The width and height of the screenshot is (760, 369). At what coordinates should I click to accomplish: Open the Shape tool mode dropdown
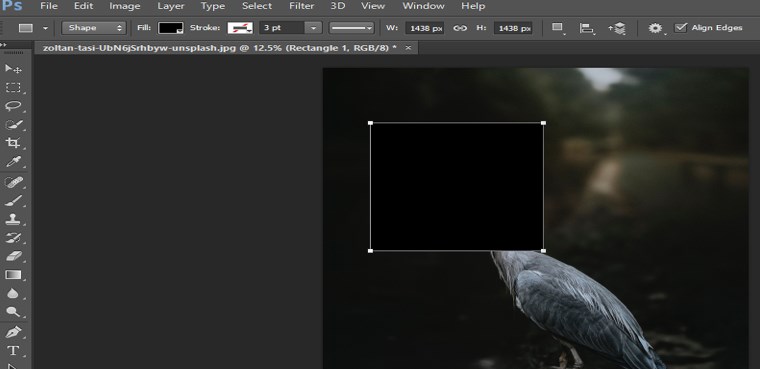[x=94, y=28]
